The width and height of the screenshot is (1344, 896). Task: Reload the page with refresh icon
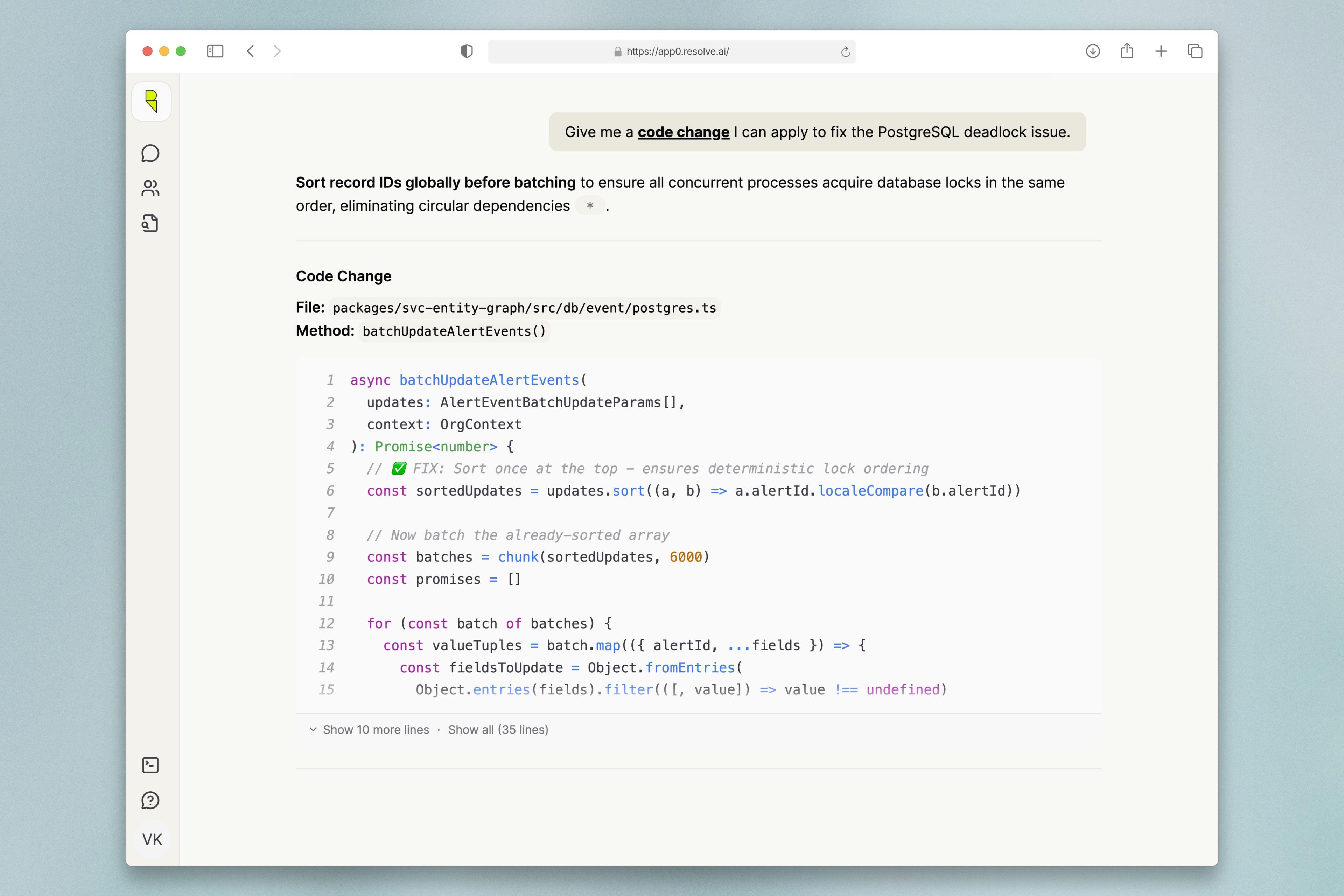[845, 52]
